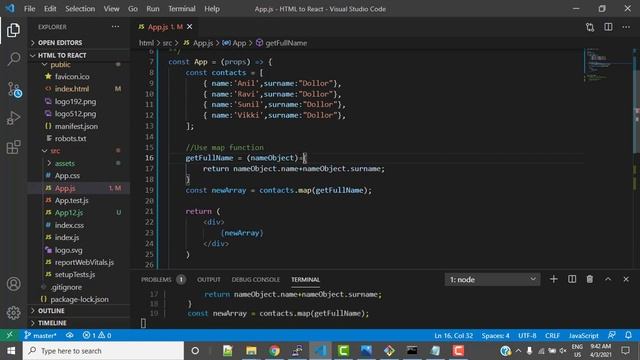Open editor More Actions ellipsis

[x=626, y=27]
